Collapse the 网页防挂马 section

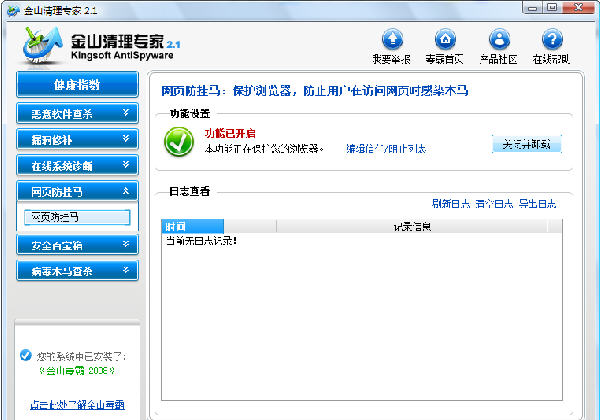click(77, 191)
